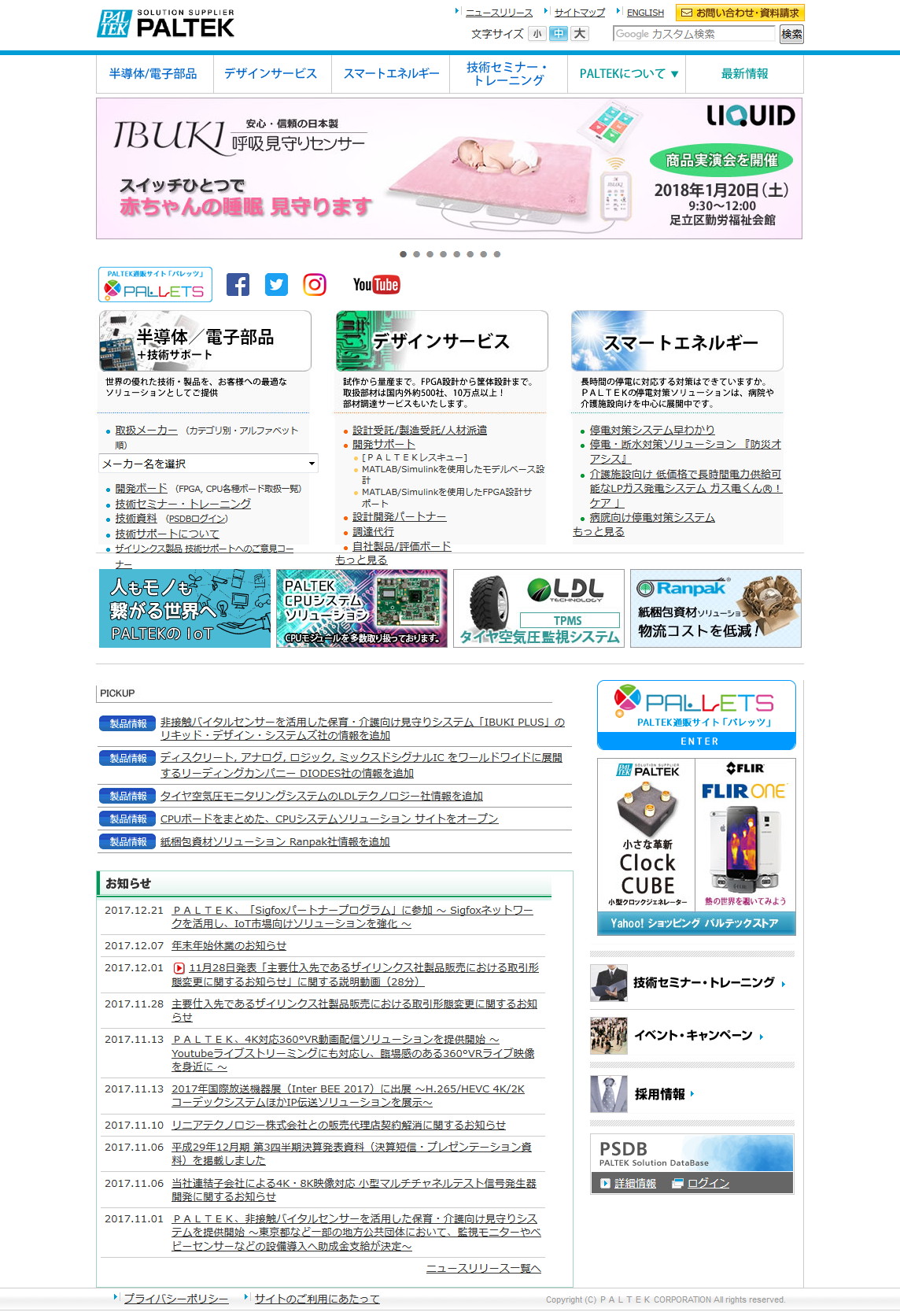Open 取扱メーカー link
Screen dimensions: 900x1316
[146, 431]
